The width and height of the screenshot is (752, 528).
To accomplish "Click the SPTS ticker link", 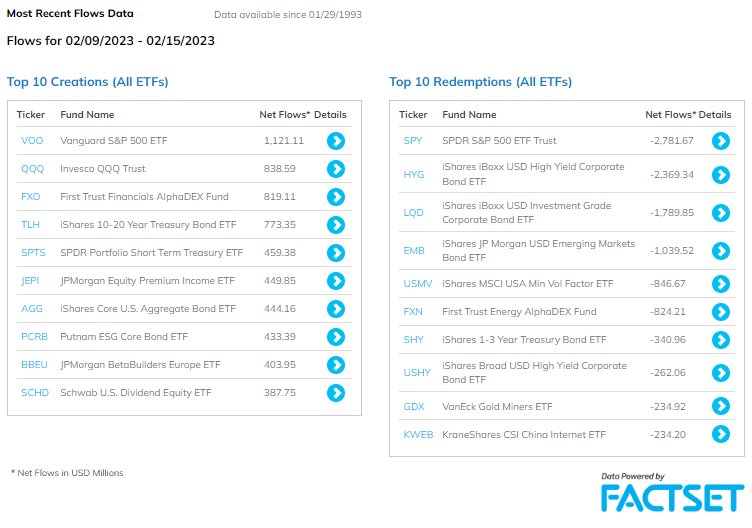I will [x=33, y=253].
